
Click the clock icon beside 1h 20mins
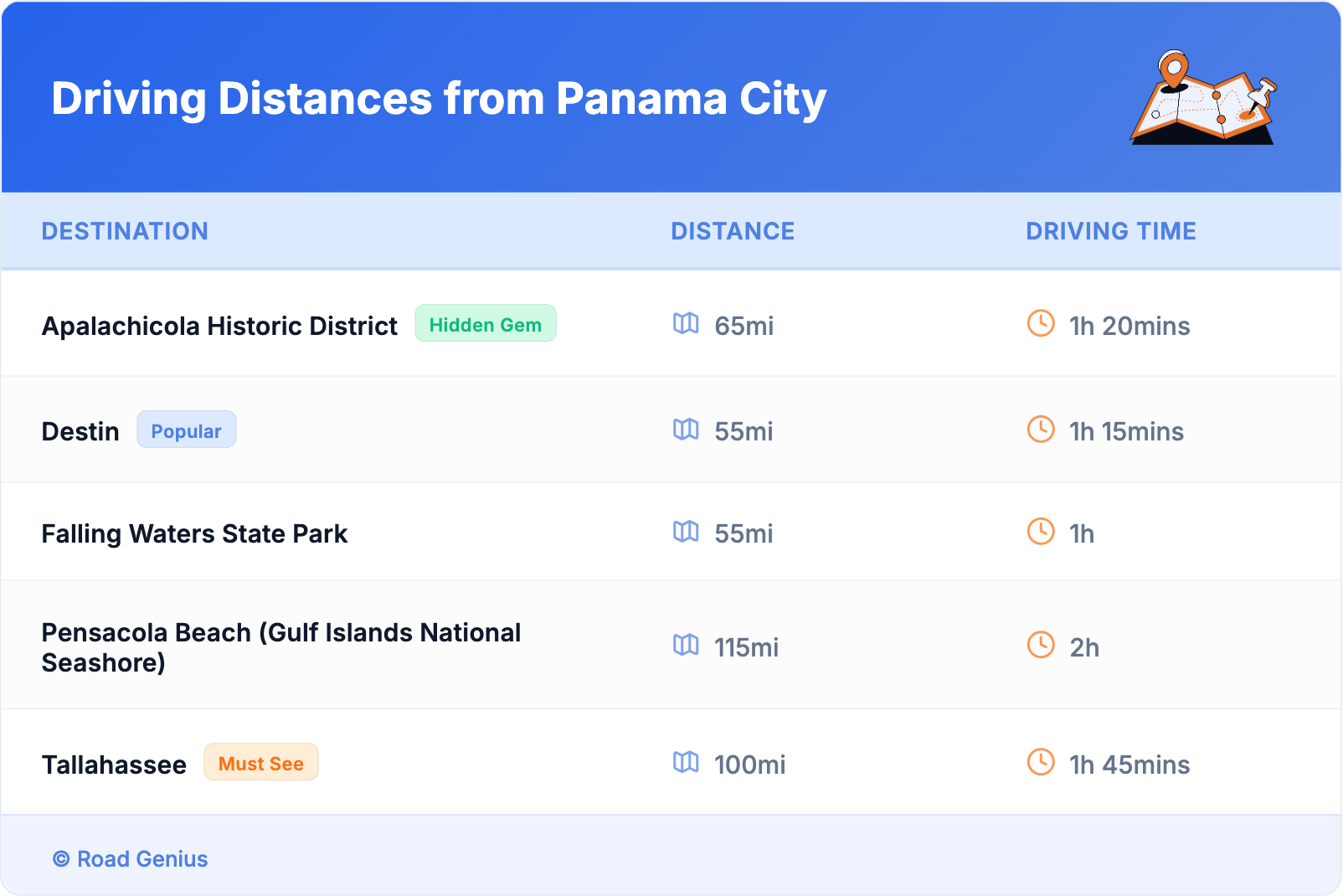pos(1041,323)
